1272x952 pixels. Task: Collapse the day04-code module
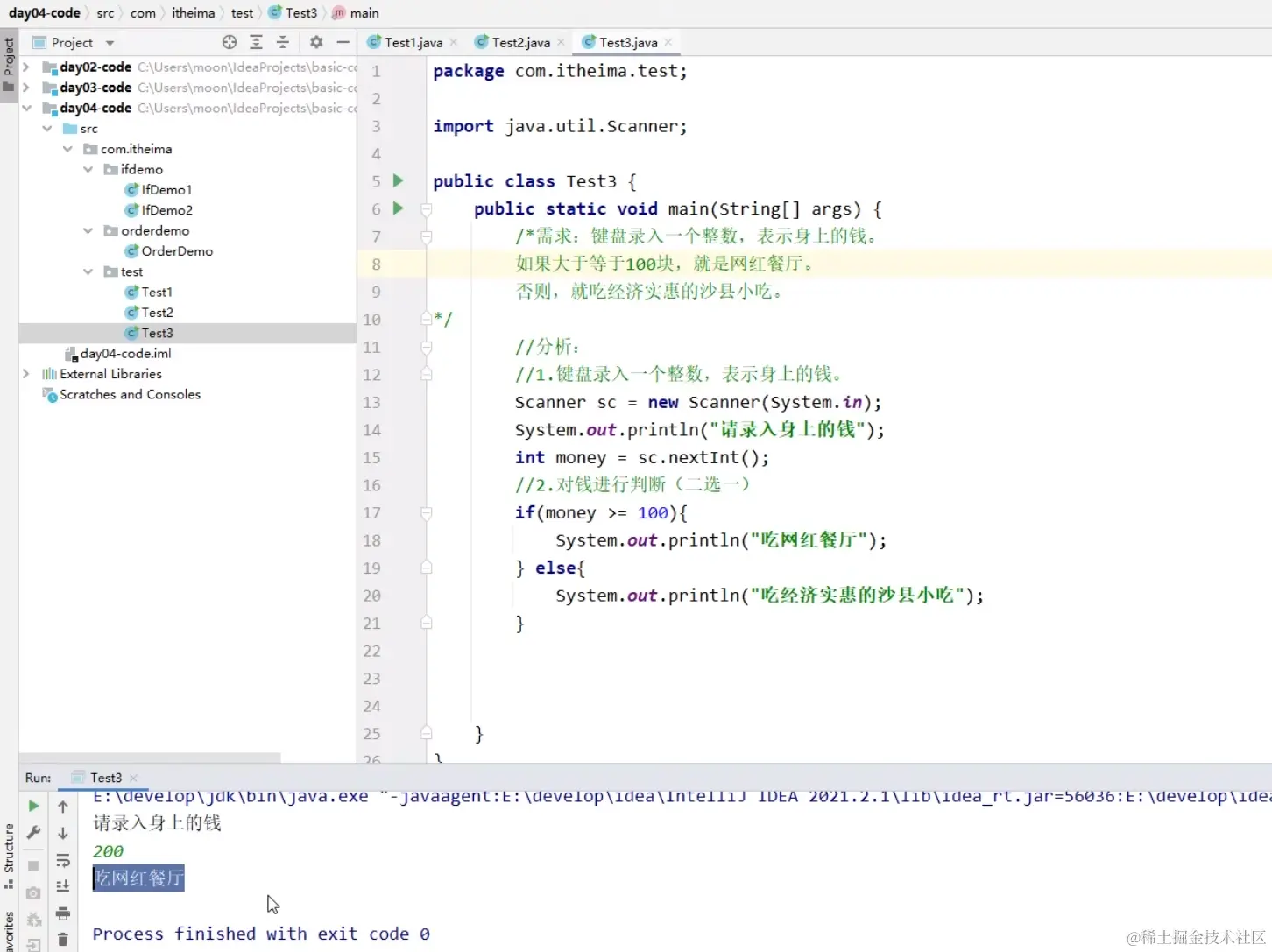pos(26,108)
